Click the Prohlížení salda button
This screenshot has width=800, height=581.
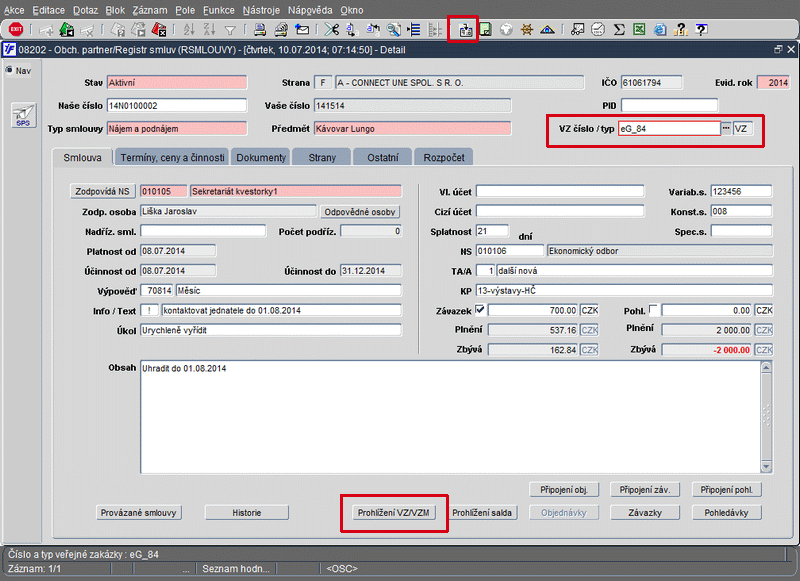pyautogui.click(x=482, y=513)
